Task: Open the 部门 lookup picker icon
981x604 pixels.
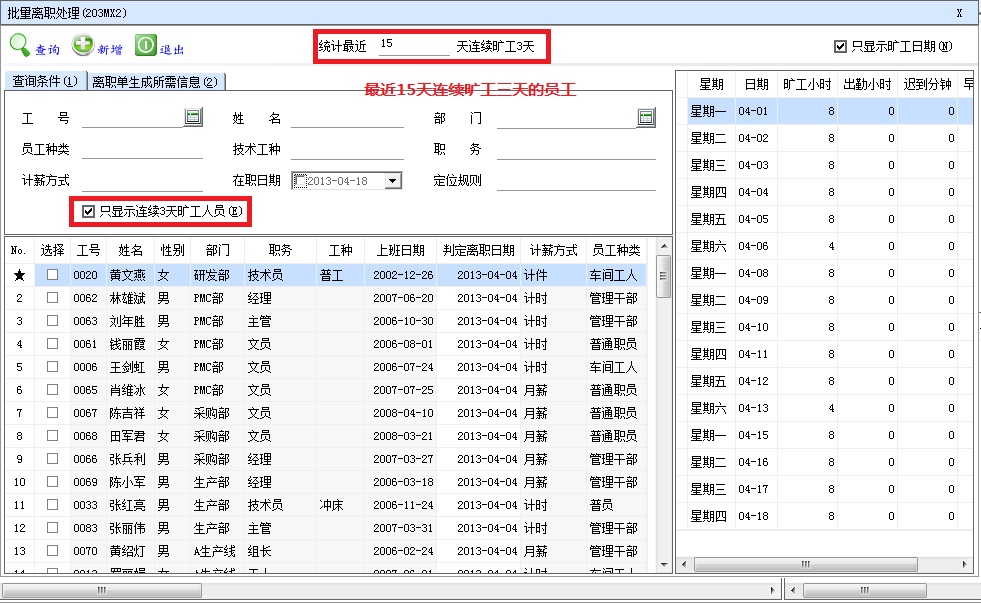Action: pos(646,118)
